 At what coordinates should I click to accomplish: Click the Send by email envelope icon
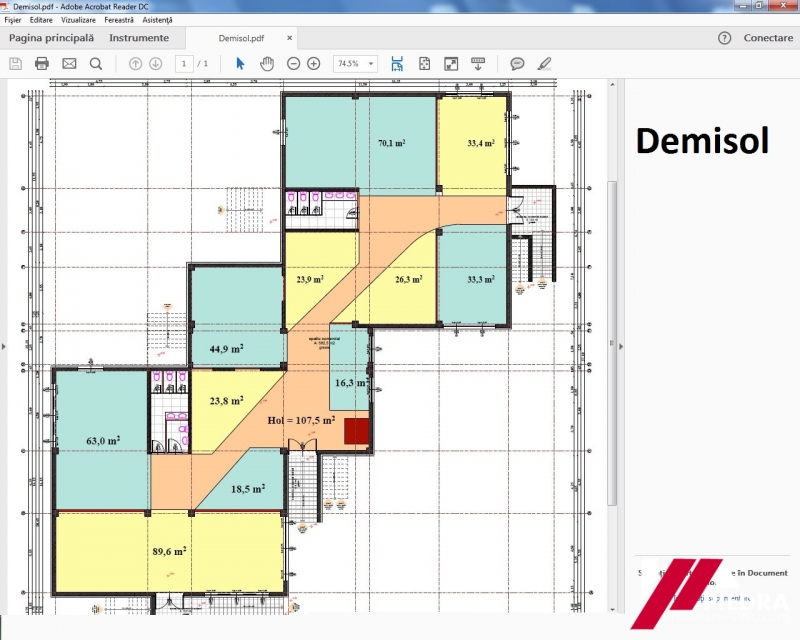coord(69,63)
